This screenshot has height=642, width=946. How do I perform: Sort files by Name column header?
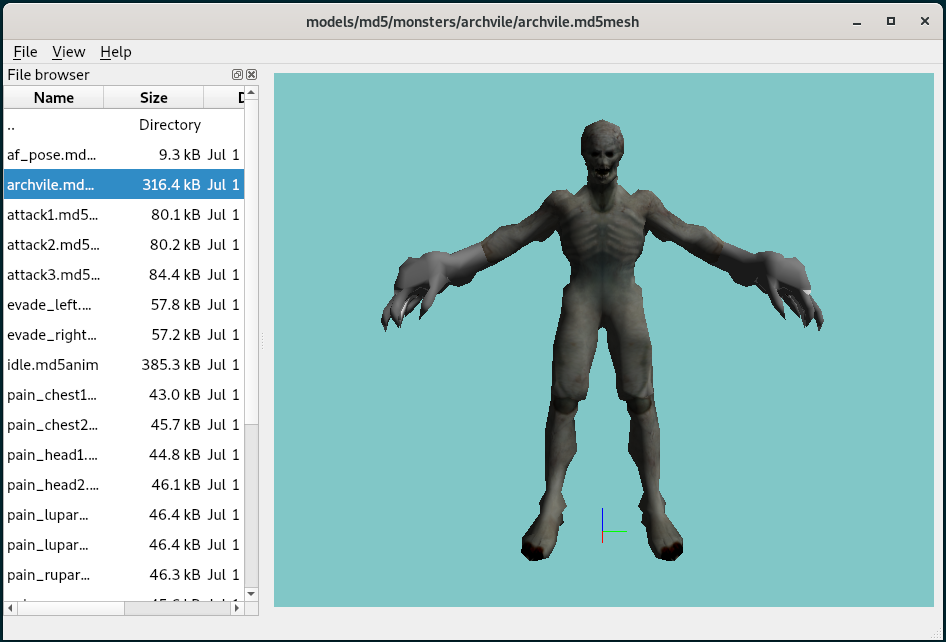pos(54,97)
